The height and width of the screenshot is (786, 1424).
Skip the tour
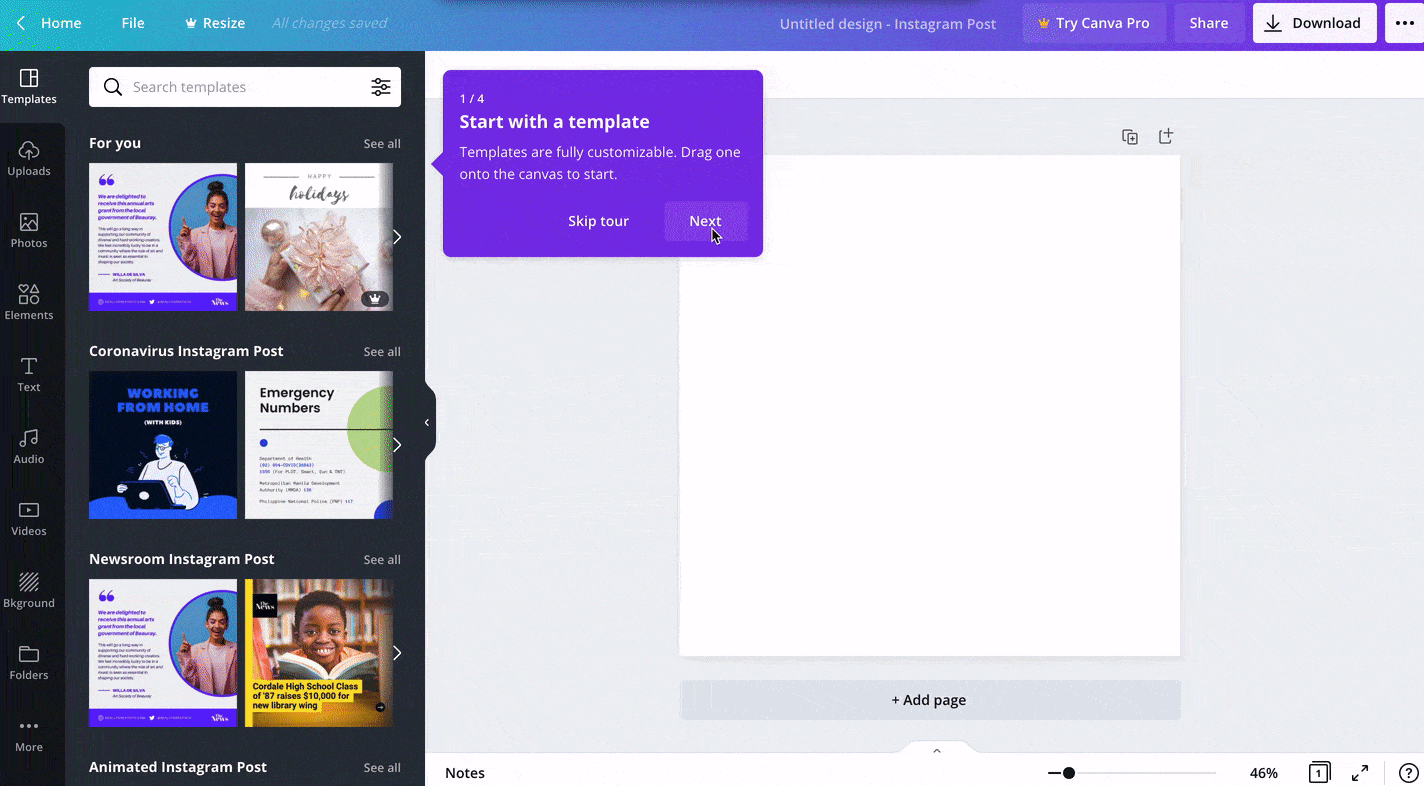[x=598, y=221]
